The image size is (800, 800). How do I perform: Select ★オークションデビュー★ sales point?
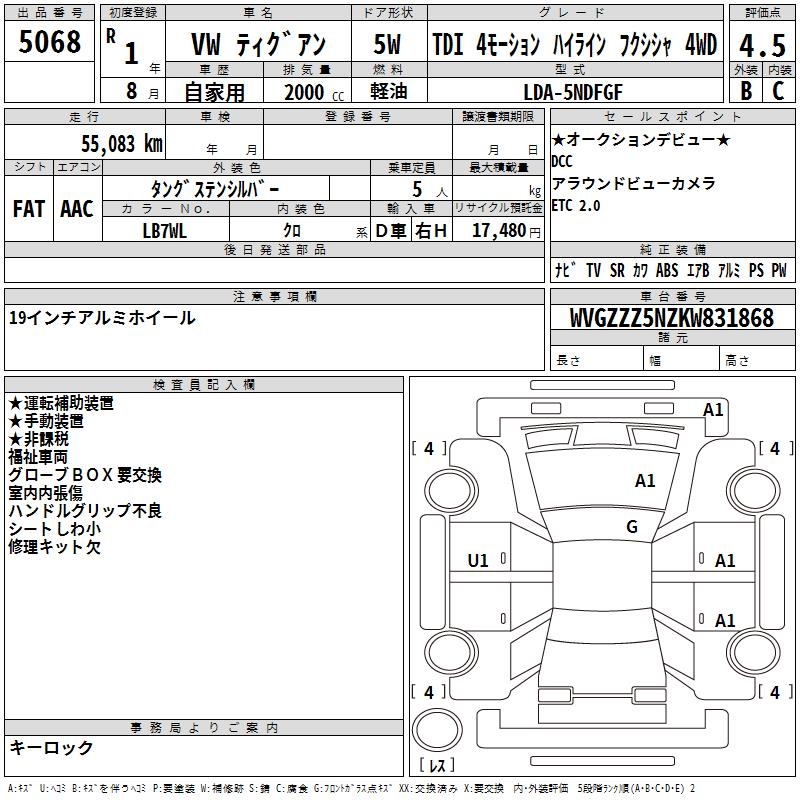(641, 139)
